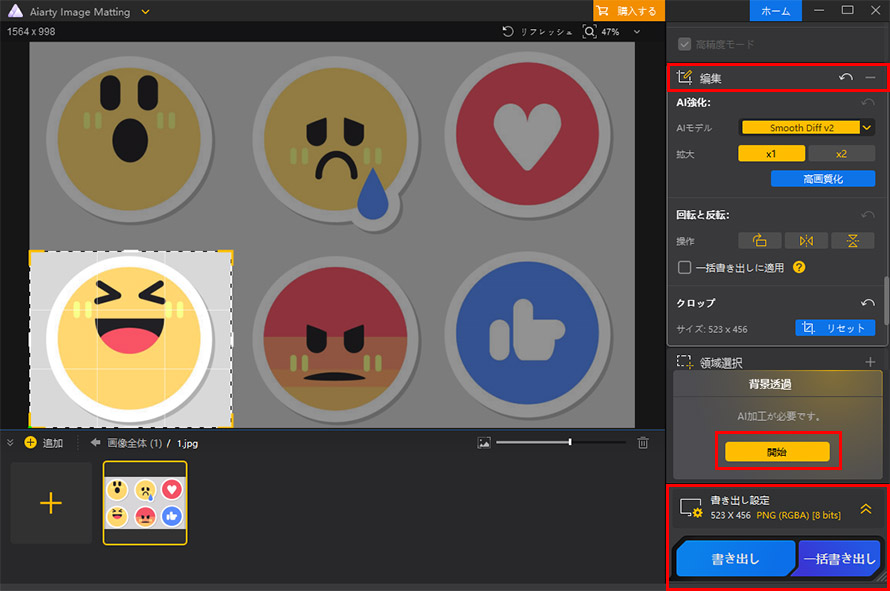This screenshot has height=591, width=890.
Task: Click the 開始 start button
Action: 777,452
